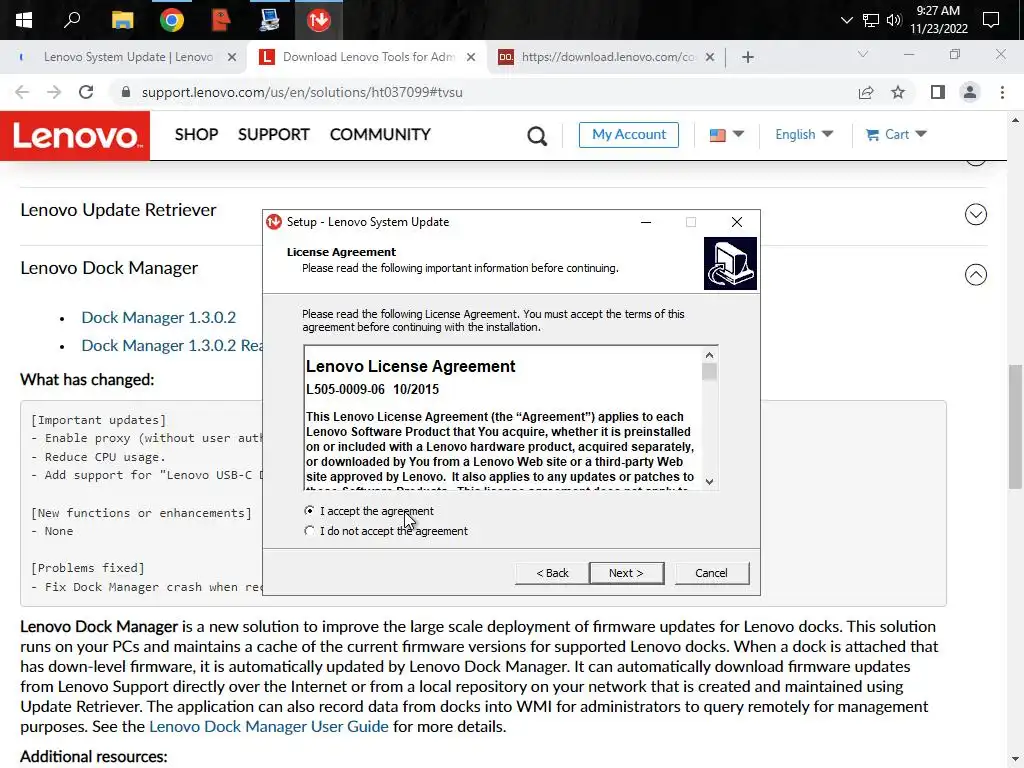Go forward in browser history
1024x768 pixels.
point(54,92)
